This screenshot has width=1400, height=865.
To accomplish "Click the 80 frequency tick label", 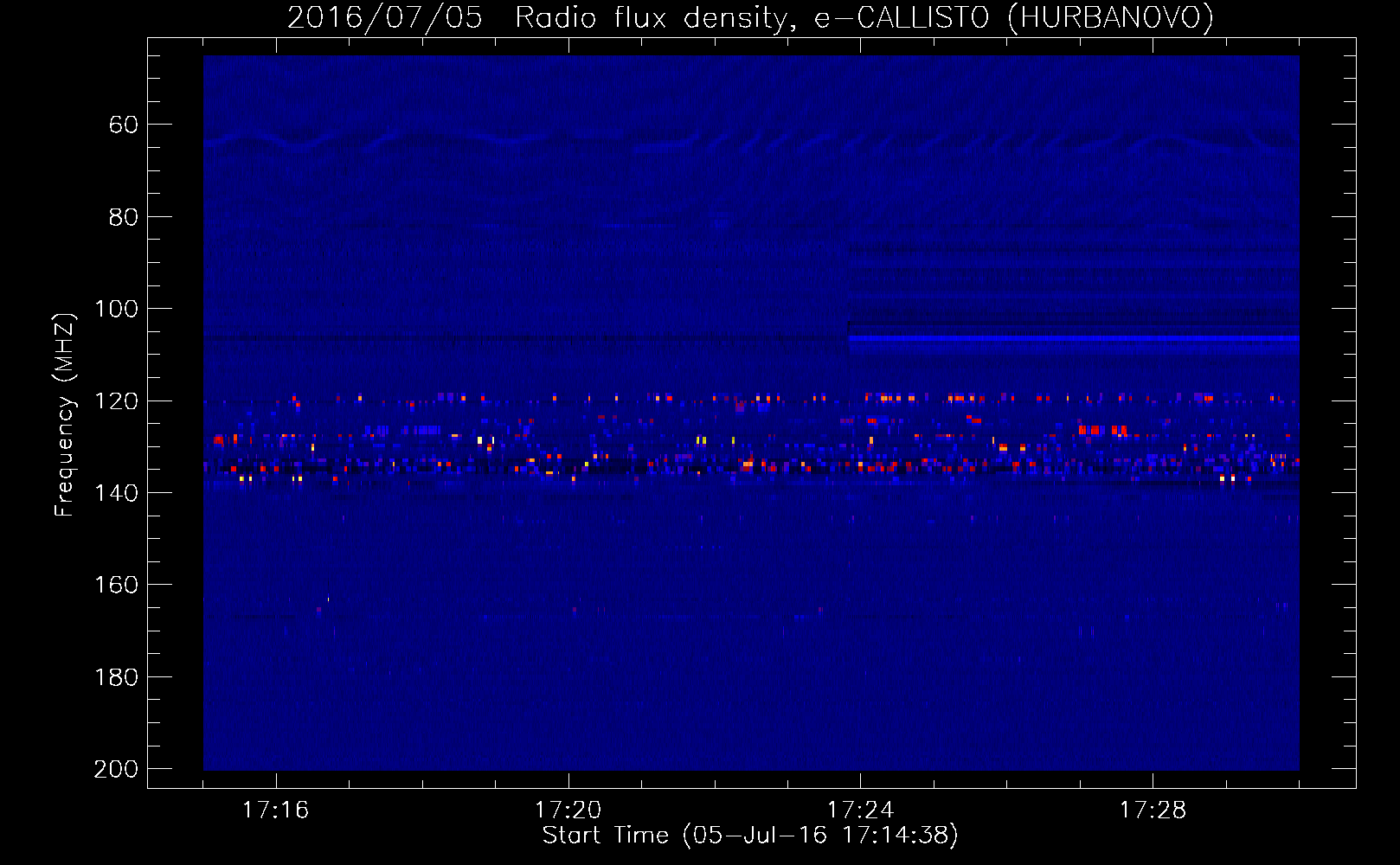I will click(124, 217).
